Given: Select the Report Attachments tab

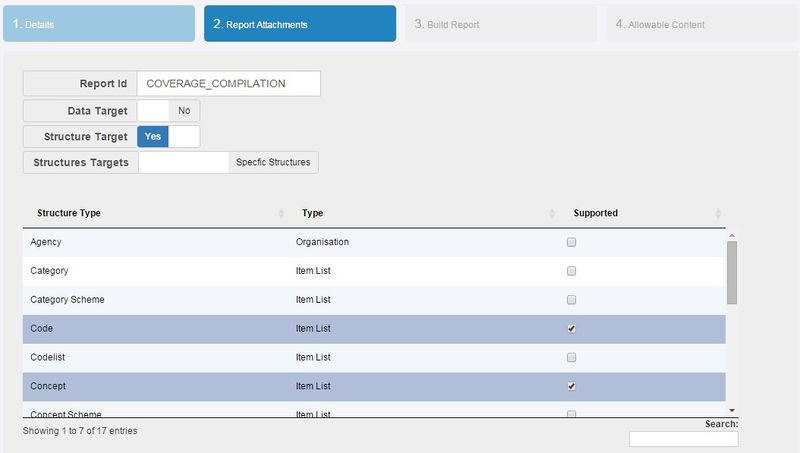Looking at the screenshot, I should [x=299, y=24].
